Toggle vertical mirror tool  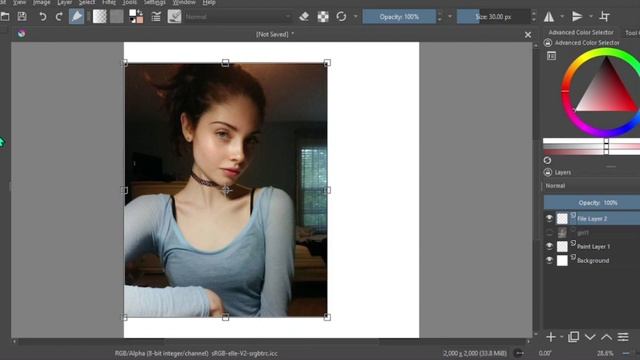577,17
